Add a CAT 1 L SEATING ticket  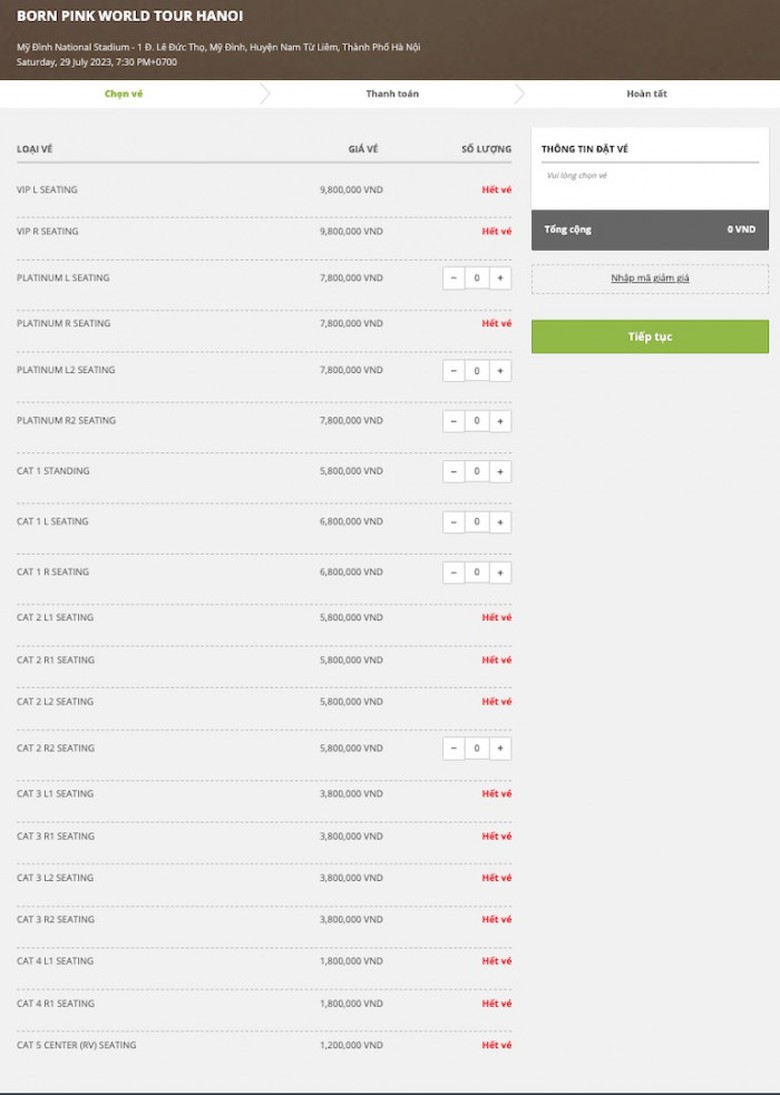click(500, 522)
